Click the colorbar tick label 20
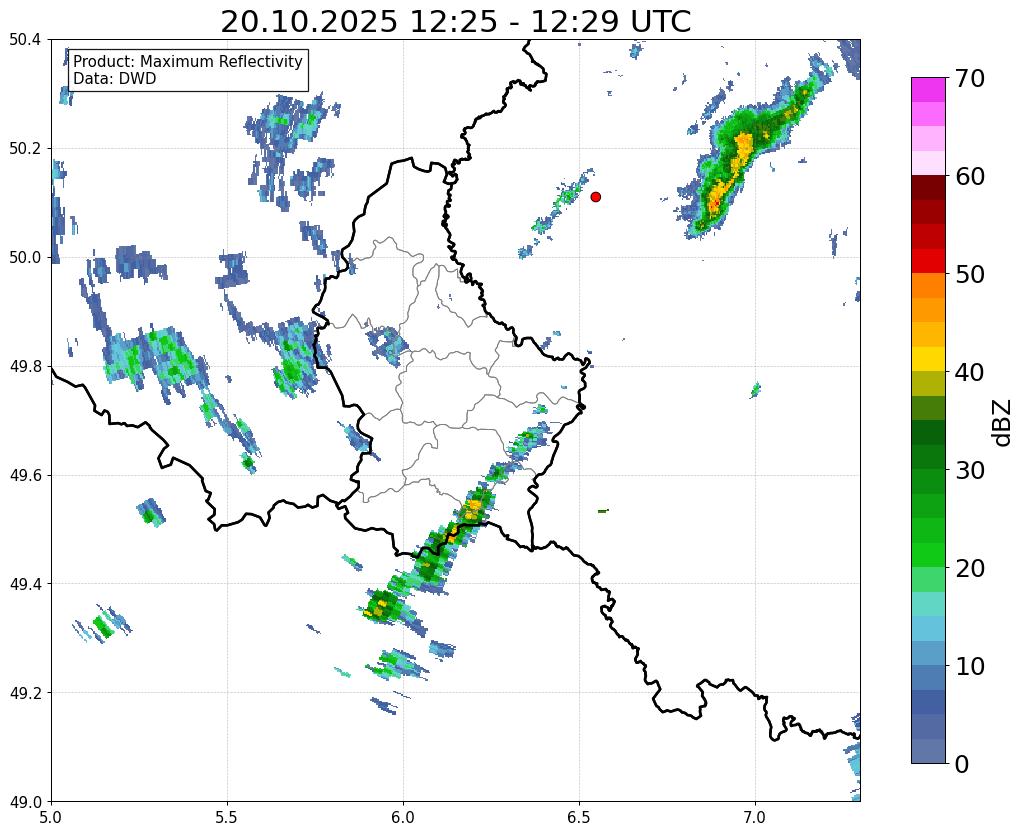This screenshot has height=834, width=1023. pyautogui.click(x=969, y=568)
